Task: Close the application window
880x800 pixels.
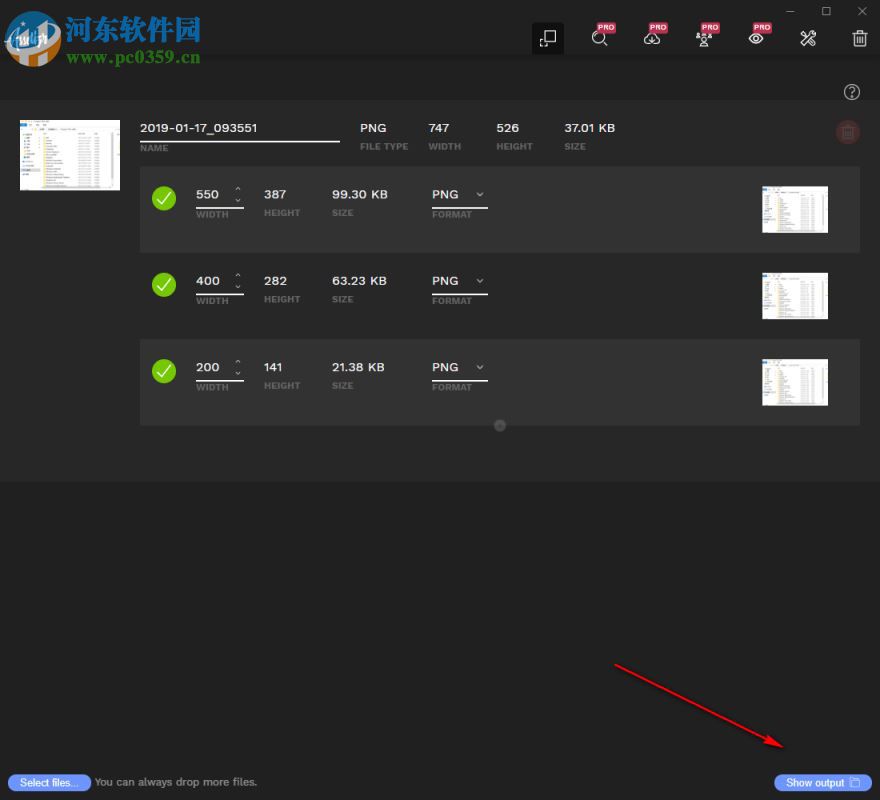Action: (862, 11)
